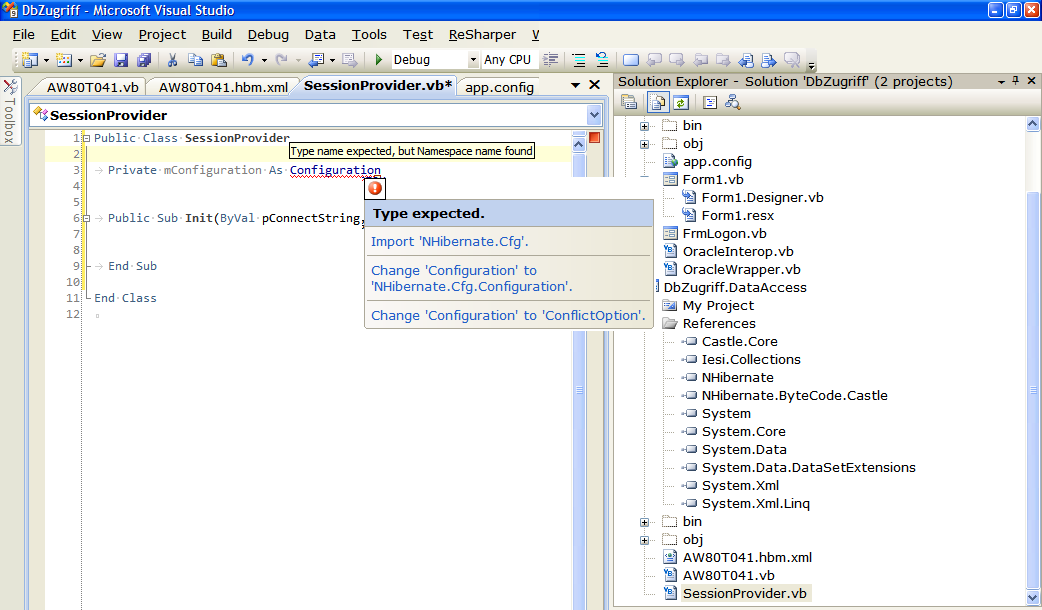Viewport: 1042px width, 610px height.
Task: Start debugging with the green play icon
Action: coord(378,60)
